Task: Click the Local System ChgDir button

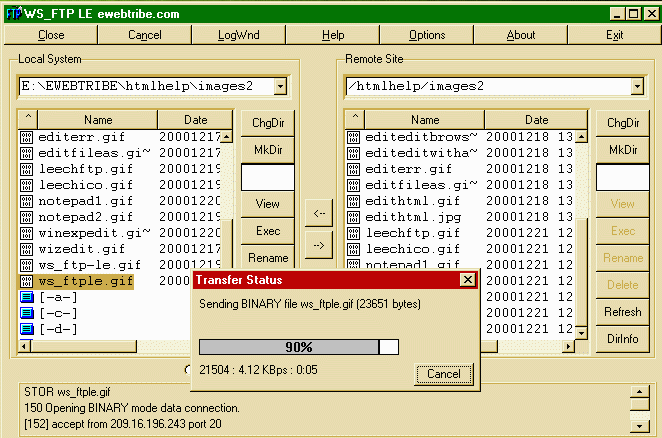Action: point(267,123)
